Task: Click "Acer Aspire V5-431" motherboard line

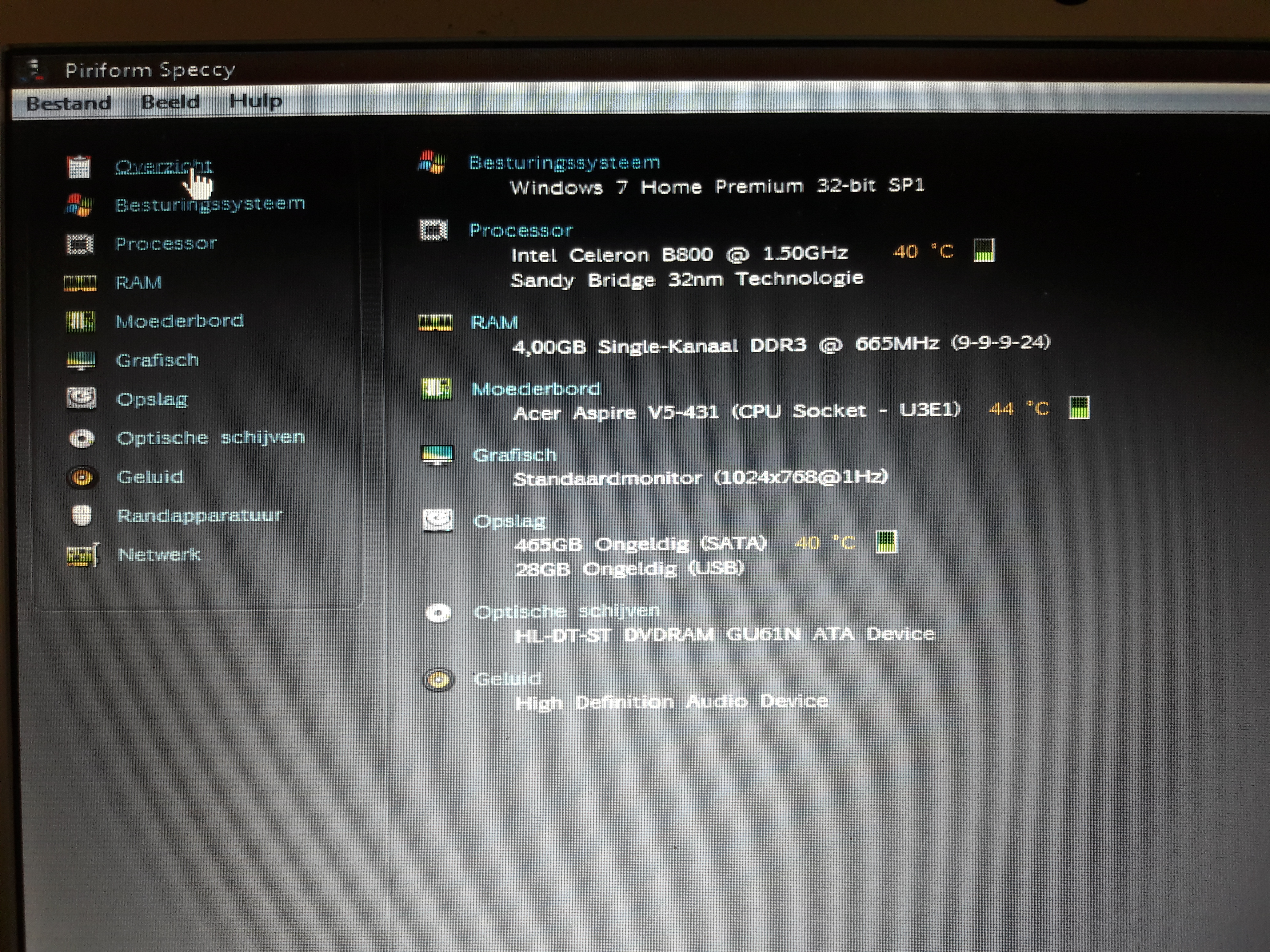Action: coord(737,411)
